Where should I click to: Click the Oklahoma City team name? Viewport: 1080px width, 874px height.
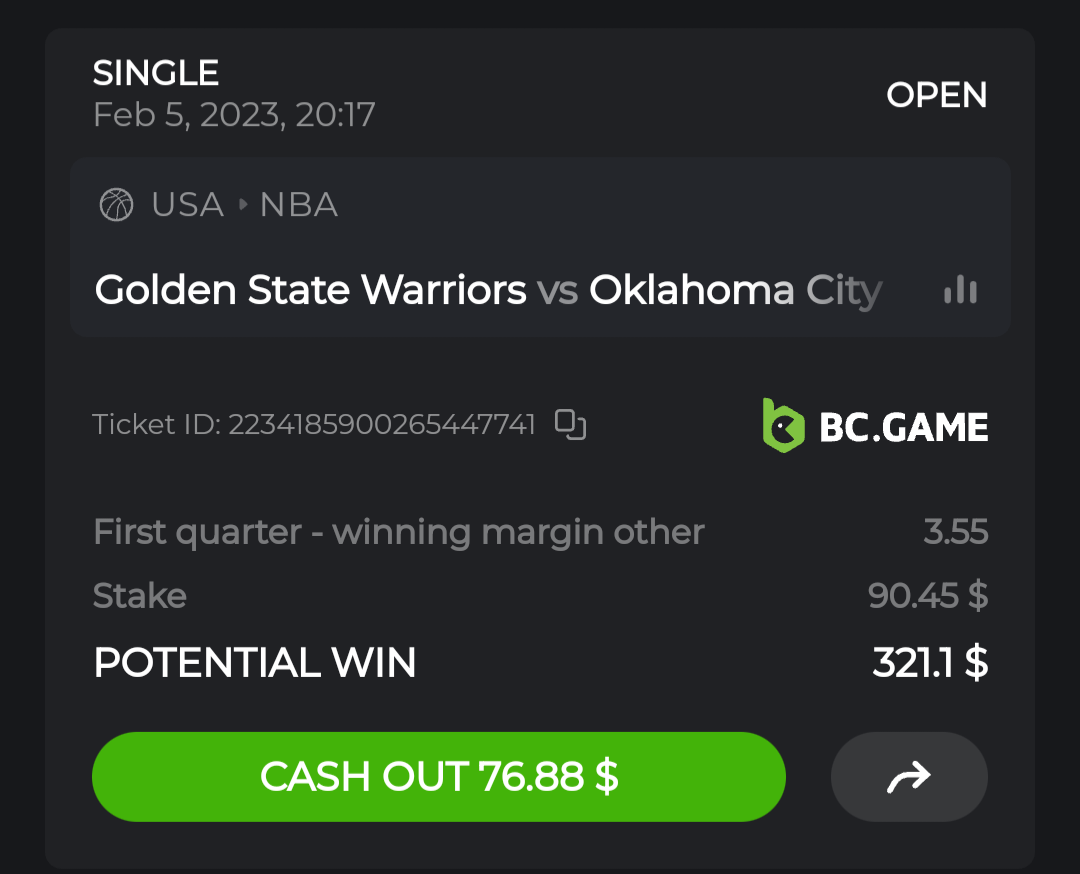(x=735, y=290)
